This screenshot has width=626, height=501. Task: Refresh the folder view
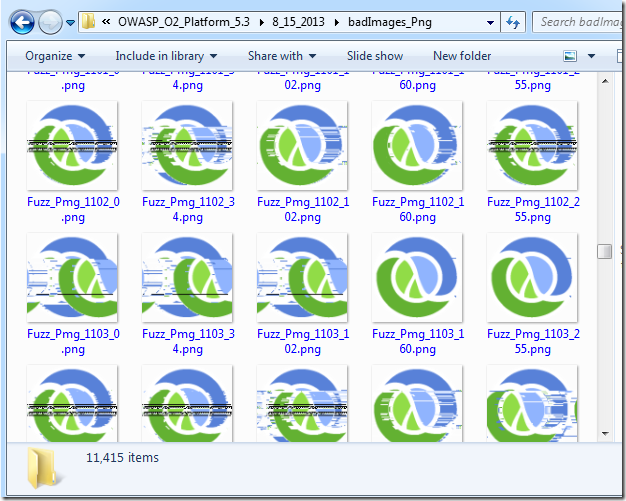513,22
